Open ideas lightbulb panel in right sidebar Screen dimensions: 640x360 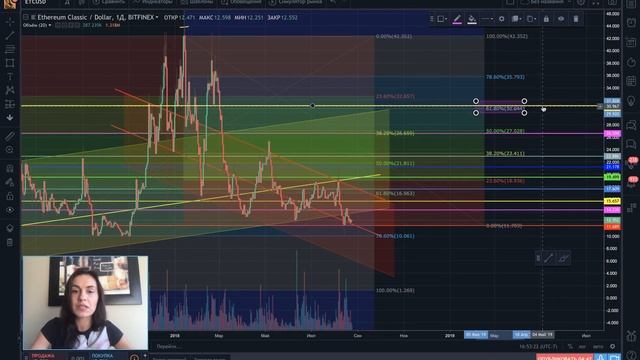coord(631,100)
